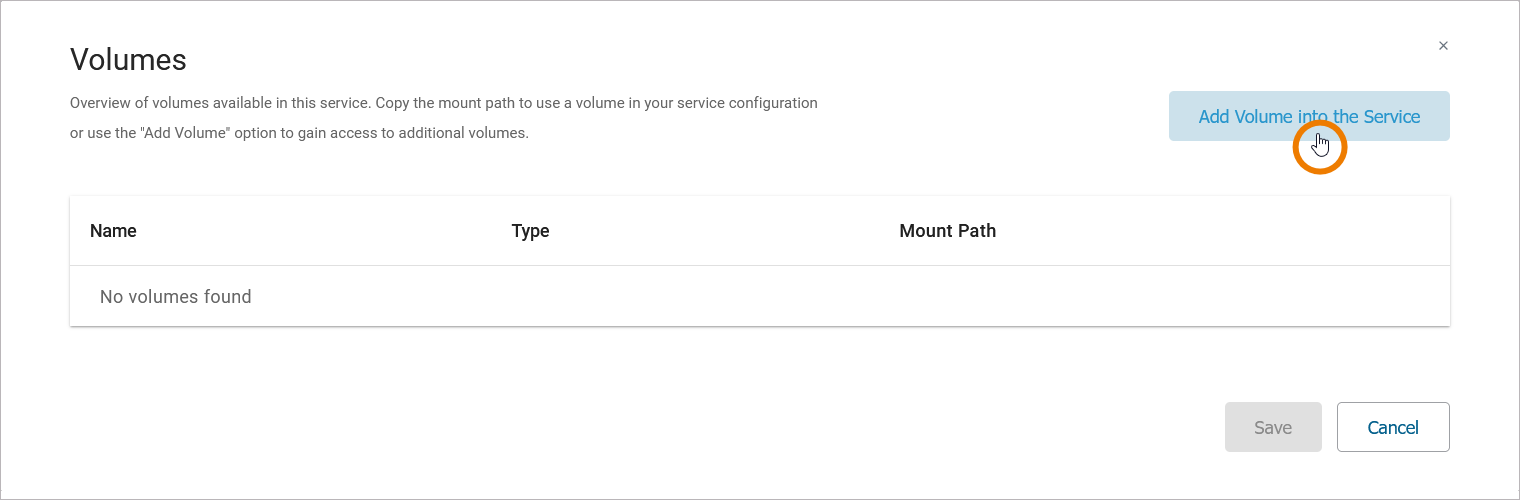Click Add Volume into the Service button
1520x500 pixels.
tap(1308, 116)
